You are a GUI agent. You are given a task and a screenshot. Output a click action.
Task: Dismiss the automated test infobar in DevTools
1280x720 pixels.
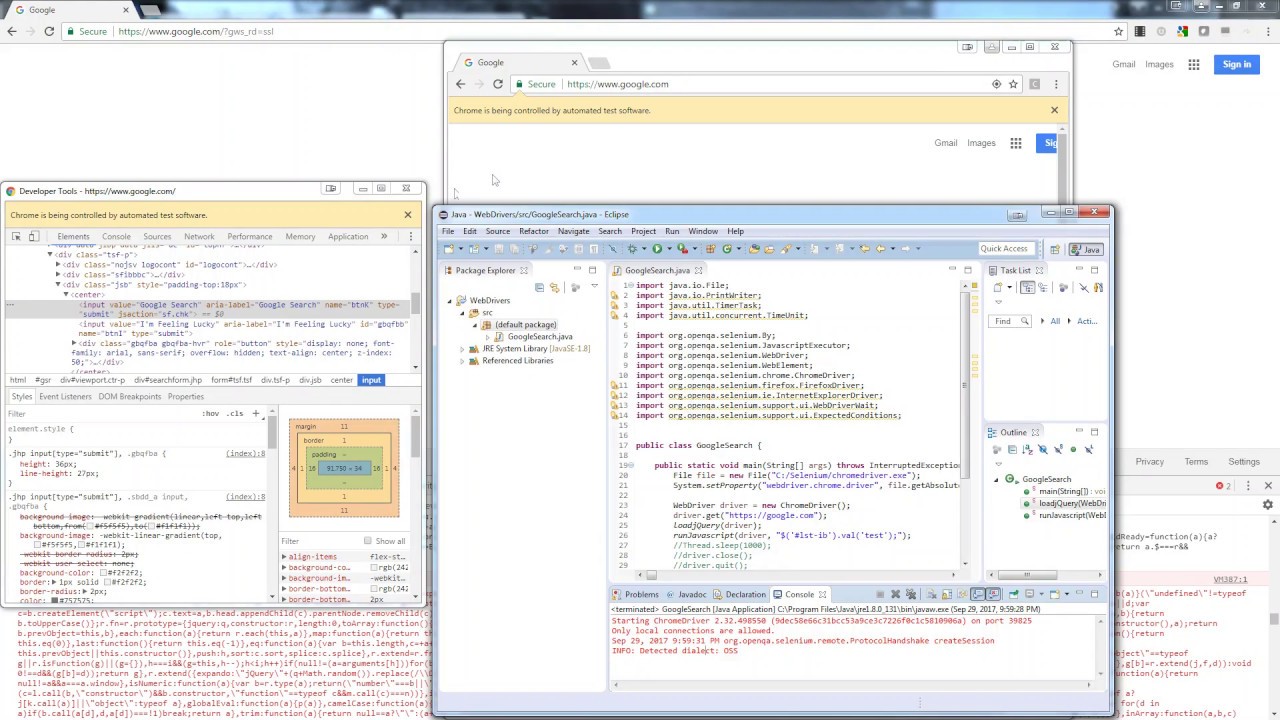pyautogui.click(x=408, y=215)
